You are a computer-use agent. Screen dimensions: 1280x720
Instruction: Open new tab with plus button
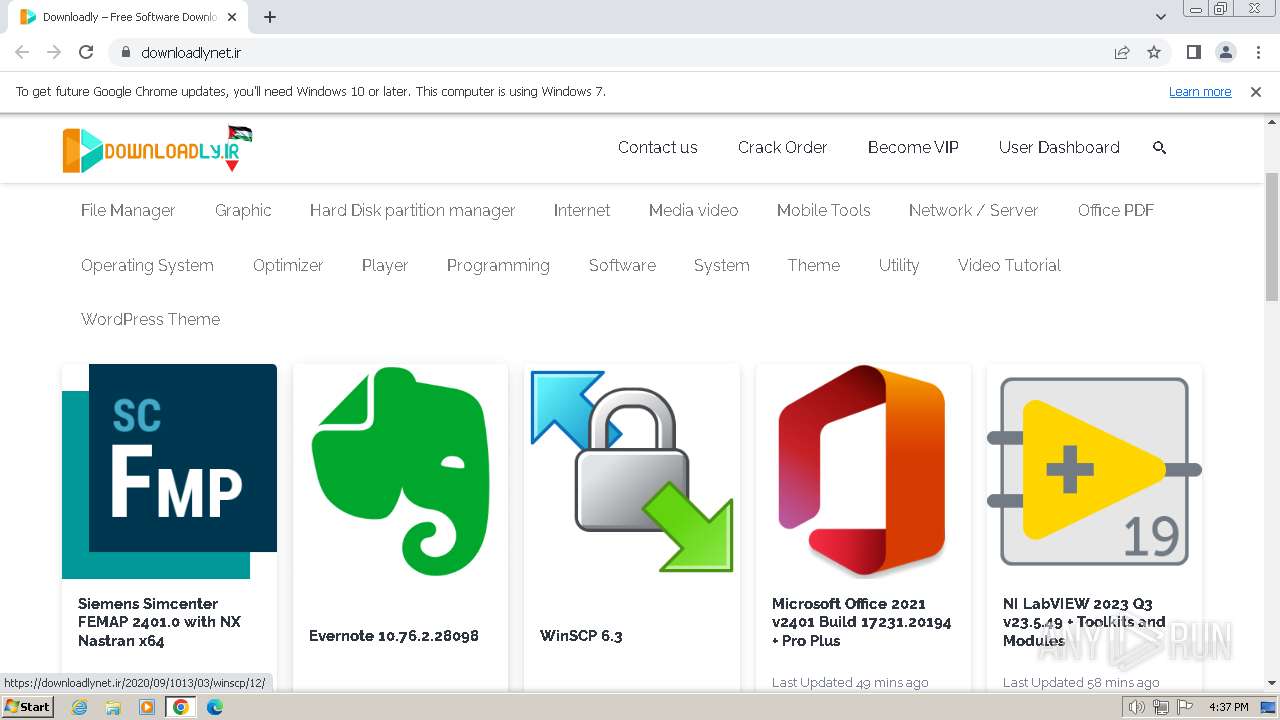(270, 17)
